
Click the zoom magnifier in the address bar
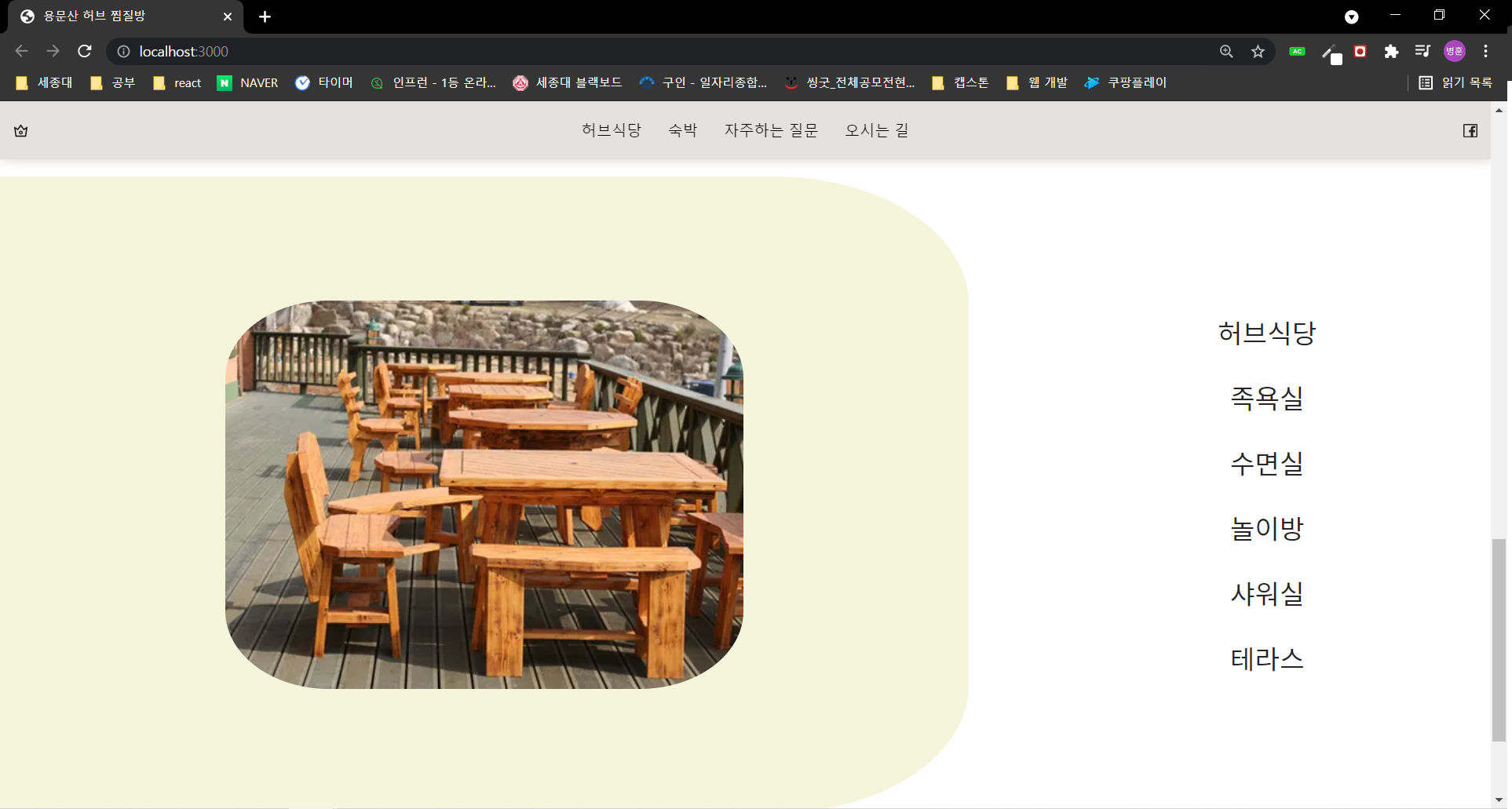tap(1226, 51)
